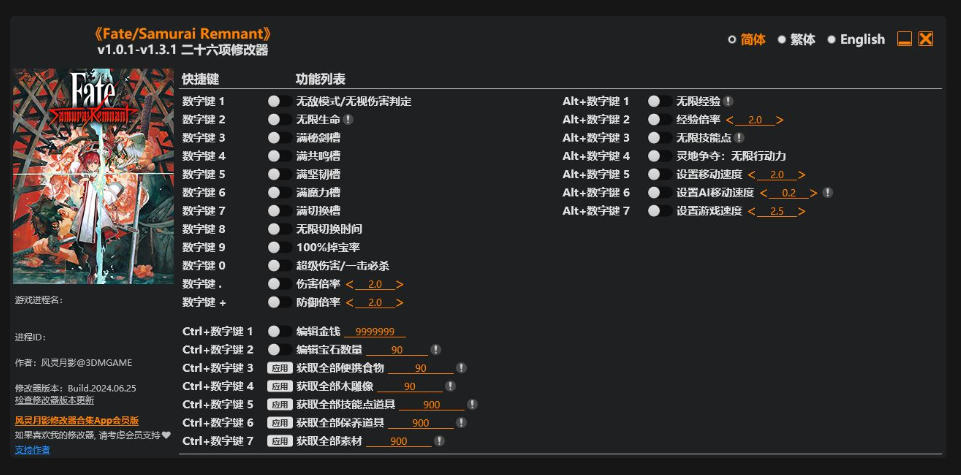Enable 满坚韧槽 switch

pos(279,174)
